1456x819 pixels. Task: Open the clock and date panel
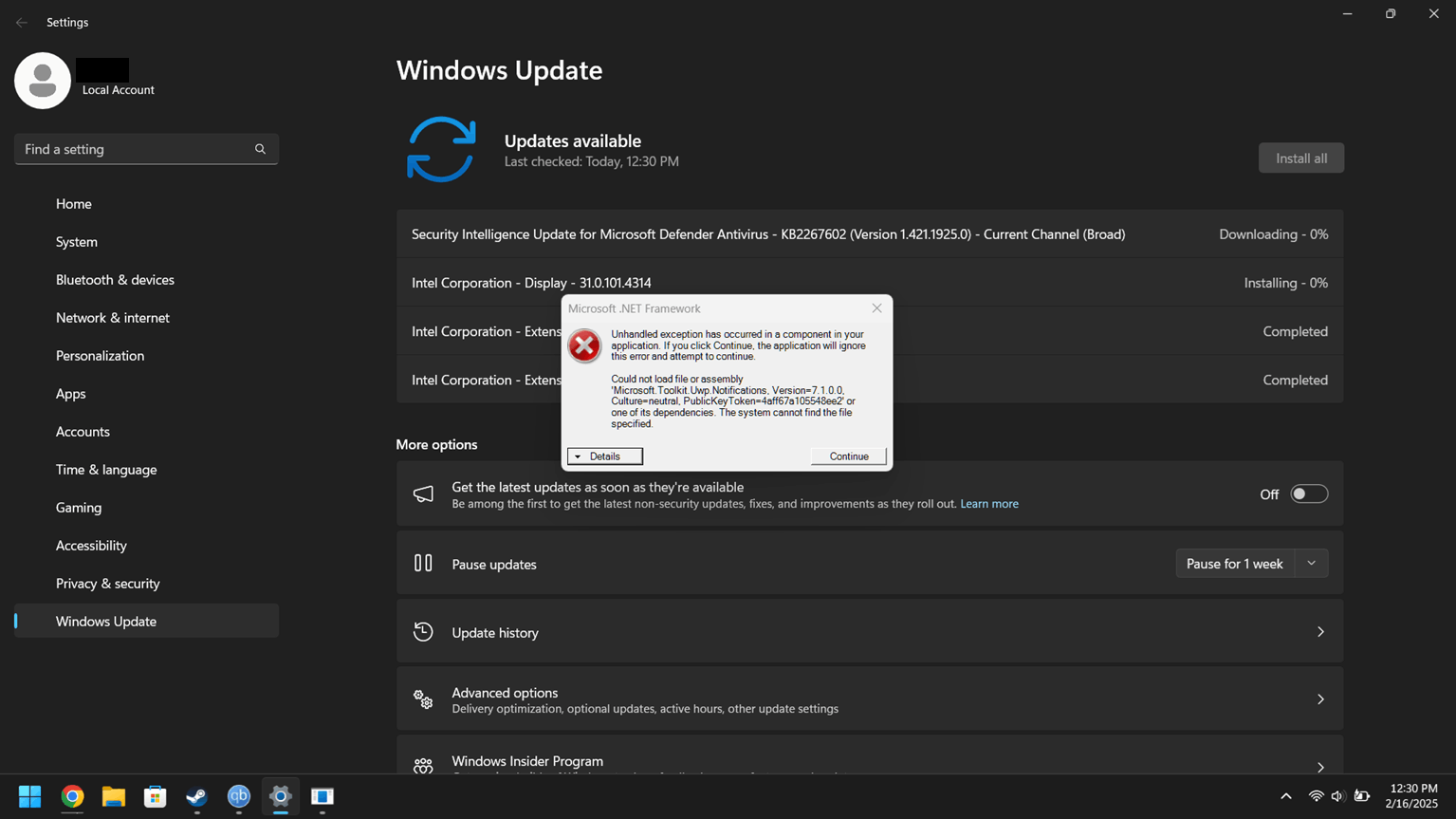tap(1412, 796)
